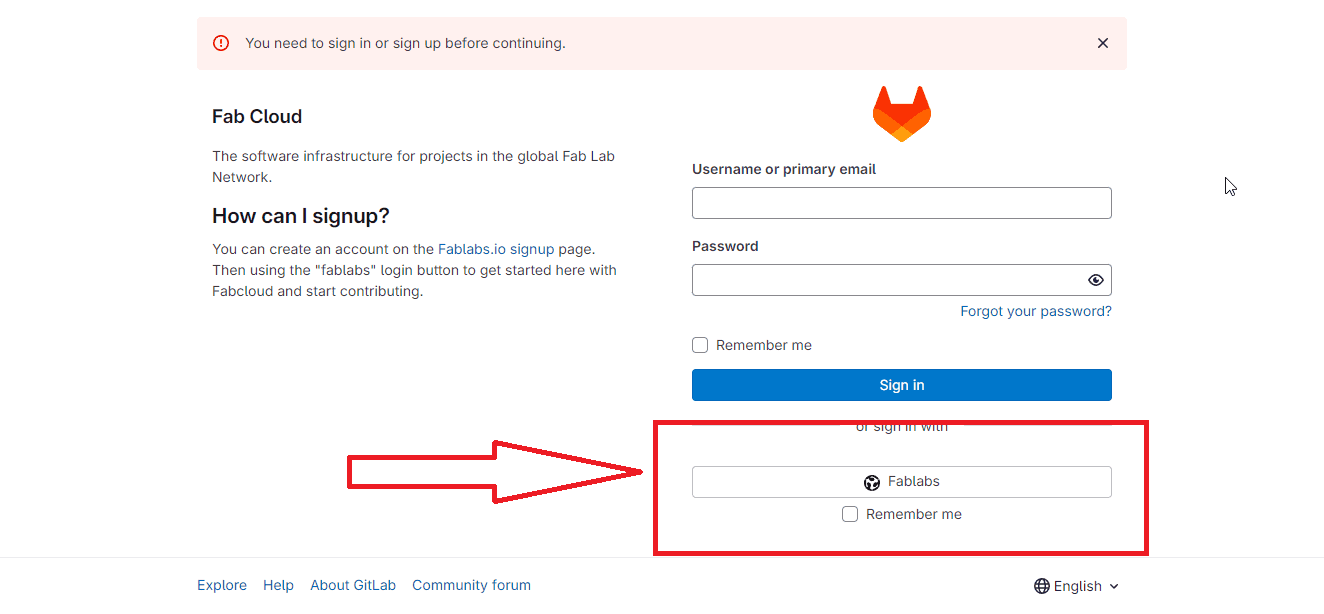Click the GitLab fox logo

[x=901, y=113]
